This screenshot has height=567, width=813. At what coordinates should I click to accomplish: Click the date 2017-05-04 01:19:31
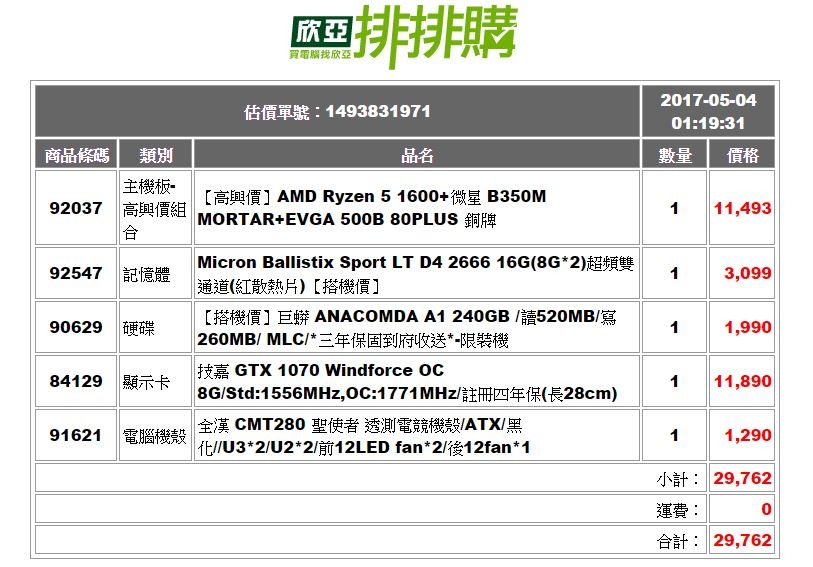point(708,111)
